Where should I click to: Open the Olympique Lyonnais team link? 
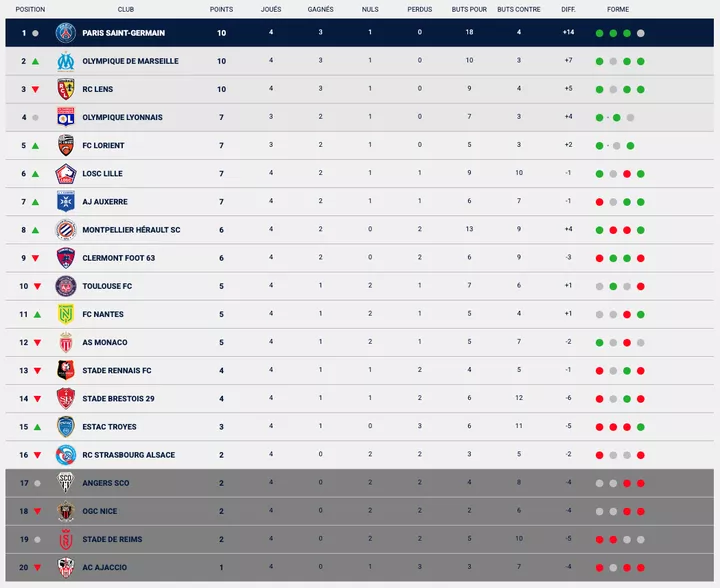[122, 118]
